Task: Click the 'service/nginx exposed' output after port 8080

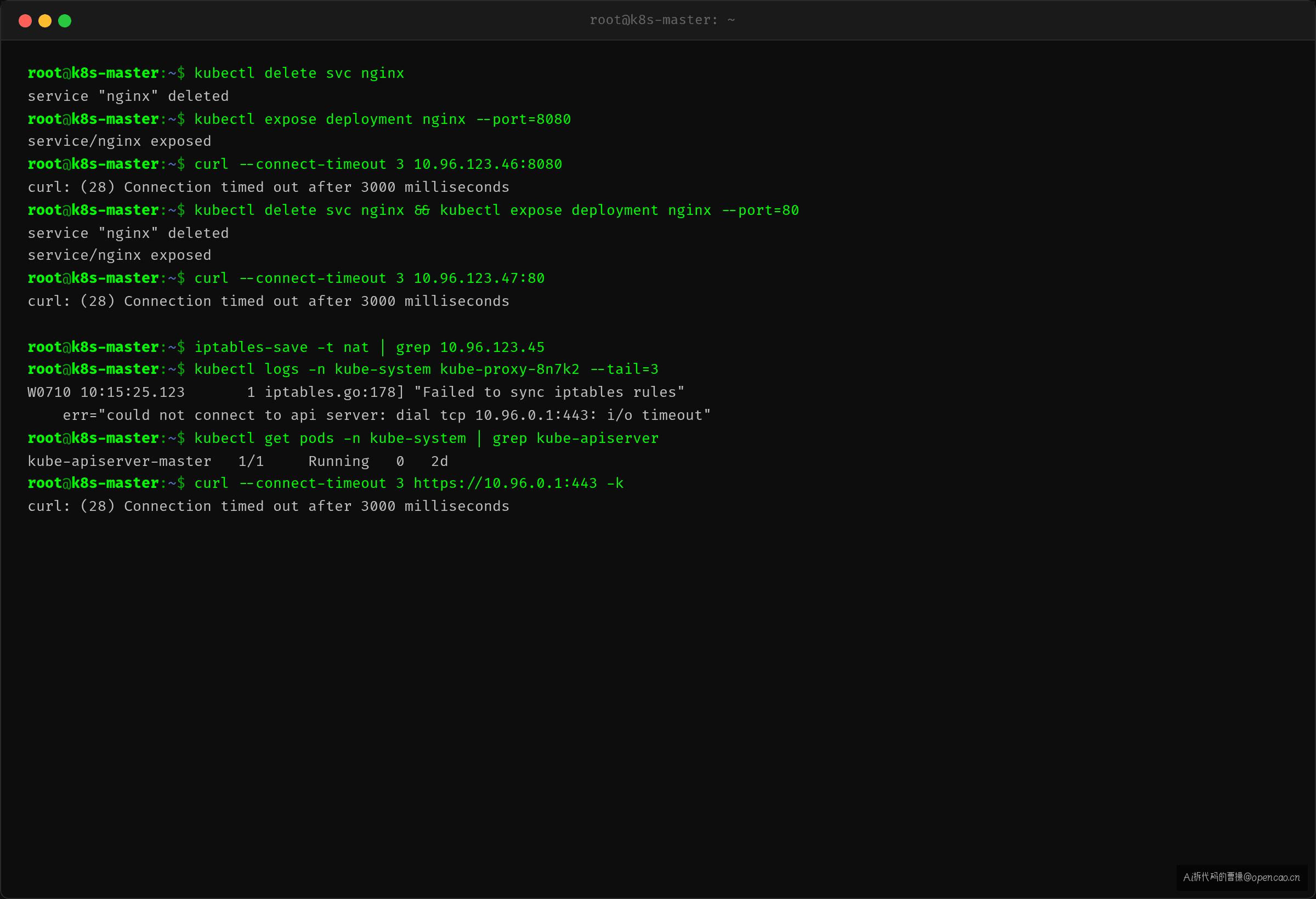Action: tap(120, 141)
